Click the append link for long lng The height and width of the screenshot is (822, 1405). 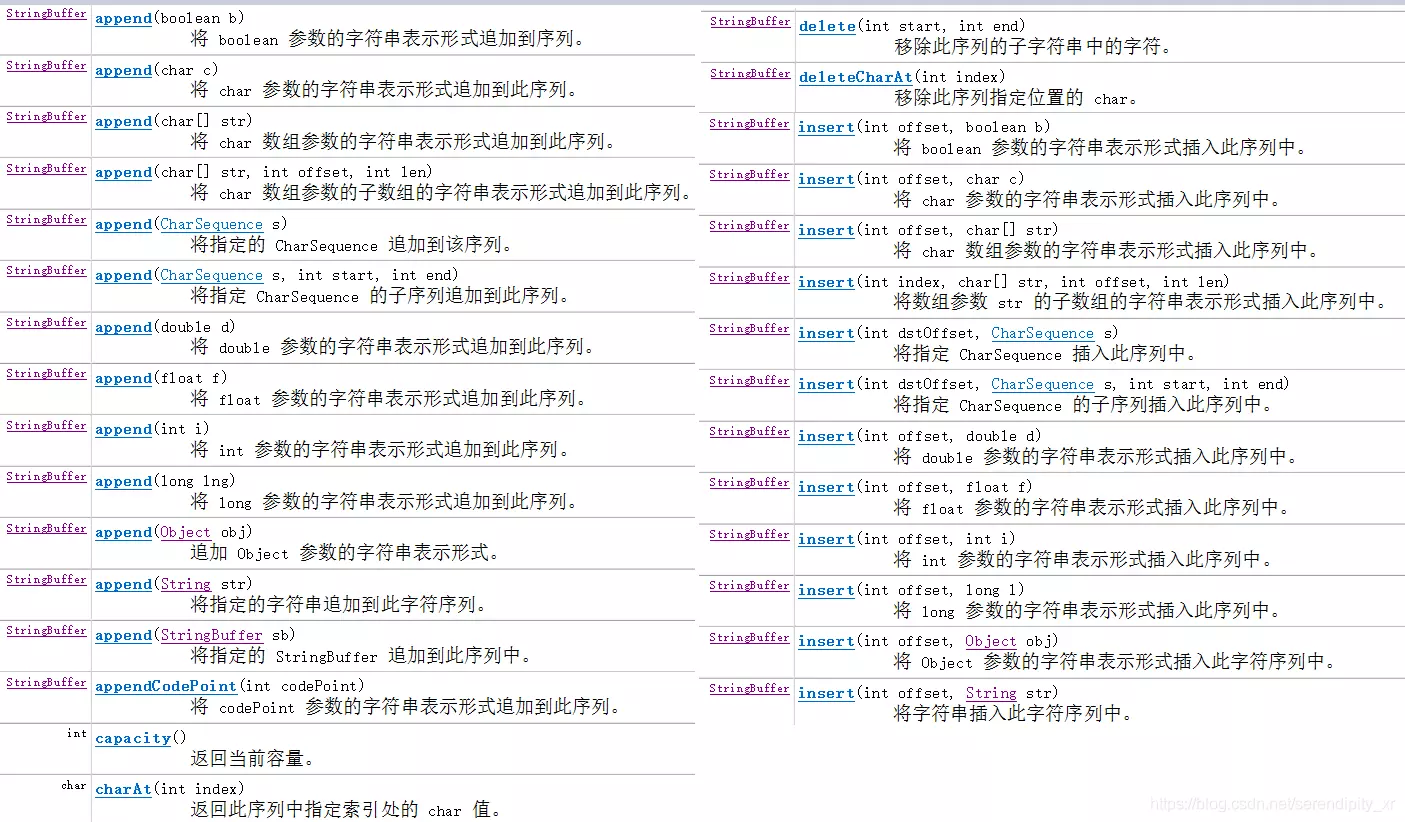(x=123, y=481)
